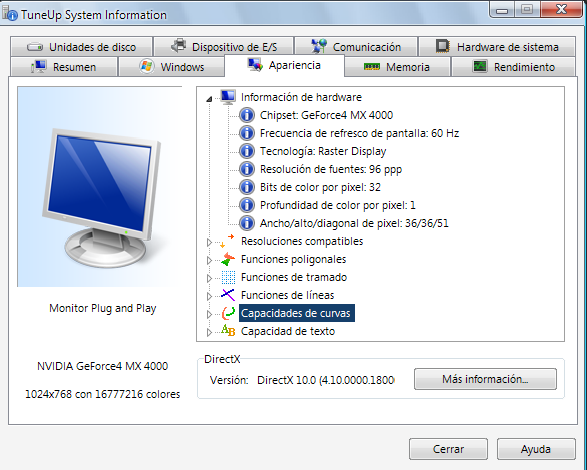Select 'Bits de color por pixel: 32'

[320, 187]
